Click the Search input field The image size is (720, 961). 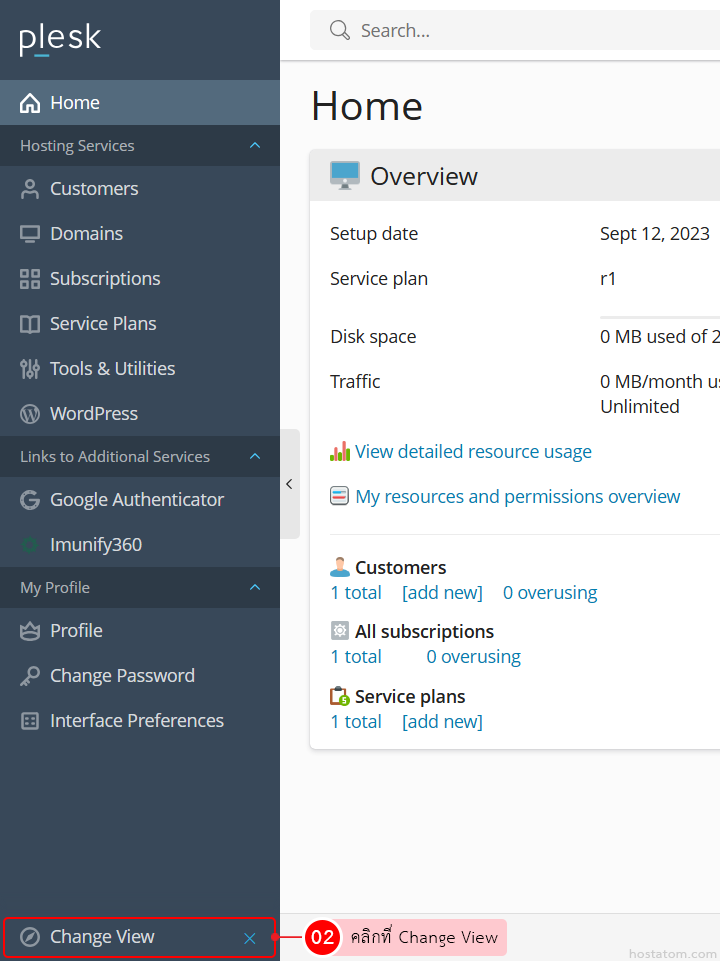(530, 31)
